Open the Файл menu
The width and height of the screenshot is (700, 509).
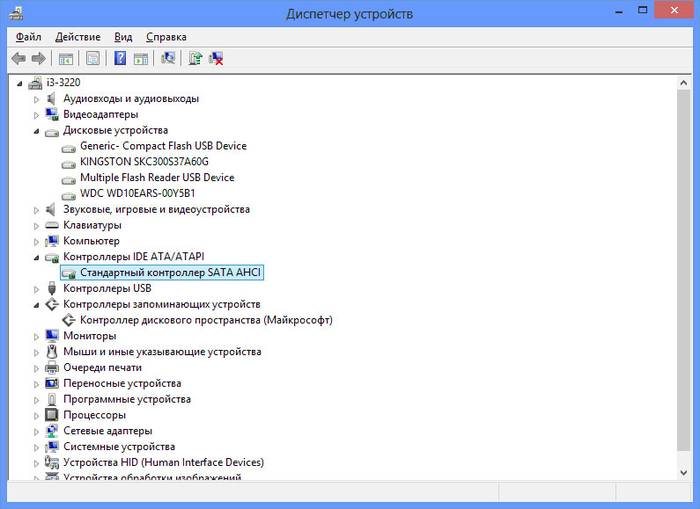point(28,36)
